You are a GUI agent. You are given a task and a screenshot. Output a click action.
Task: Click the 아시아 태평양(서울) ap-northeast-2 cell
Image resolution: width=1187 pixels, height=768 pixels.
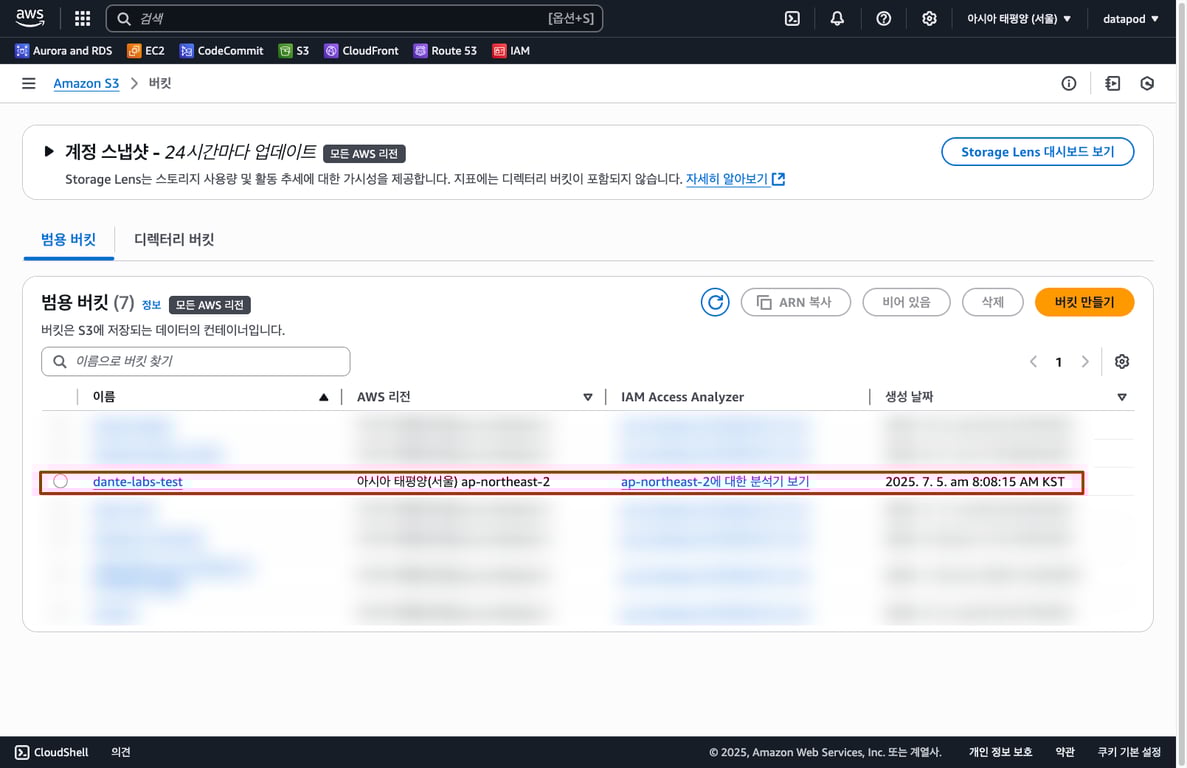point(453,481)
